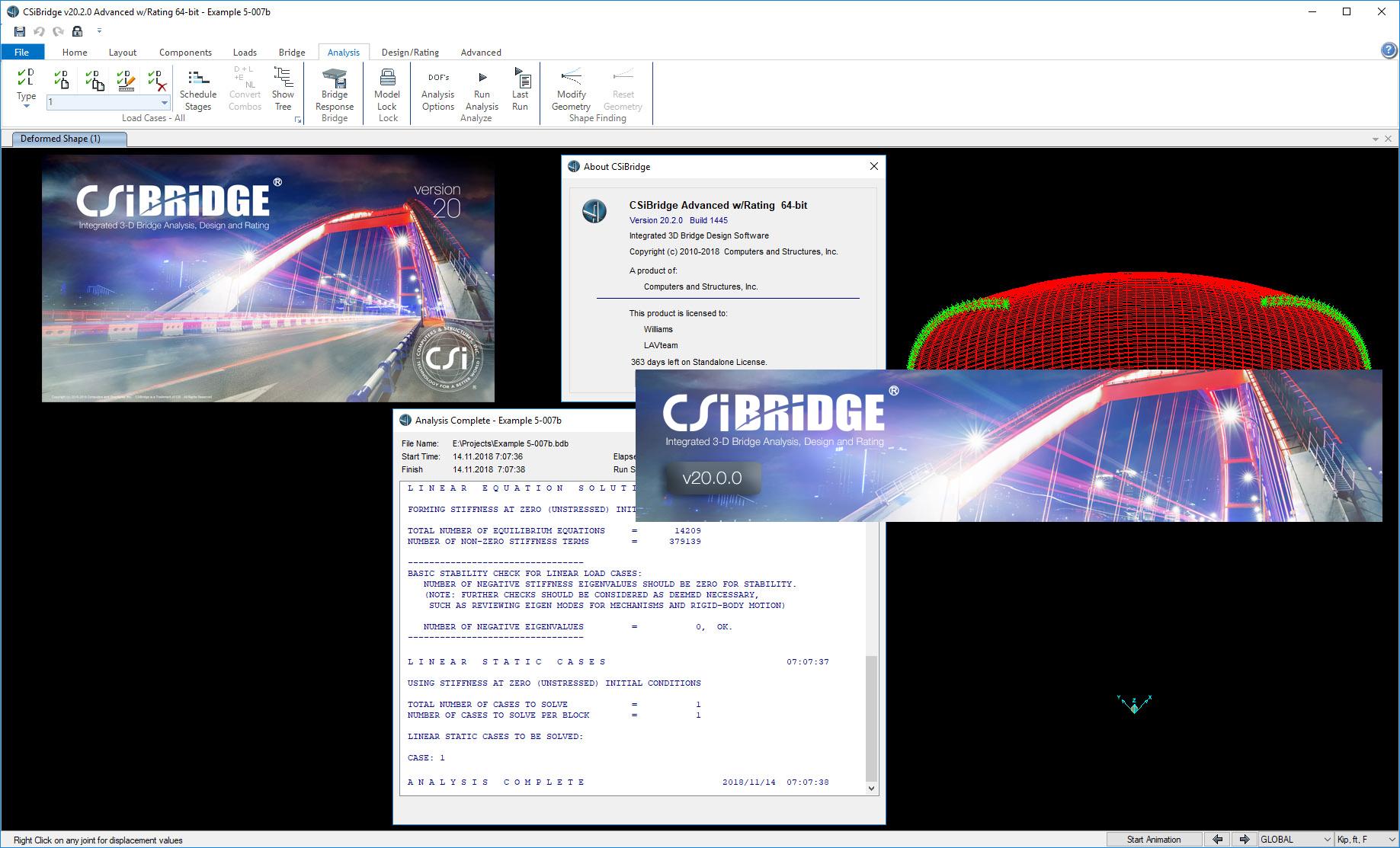The image size is (1400, 848).
Task: Close the Deformed Shape view with X
Action: pyautogui.click(x=1388, y=139)
